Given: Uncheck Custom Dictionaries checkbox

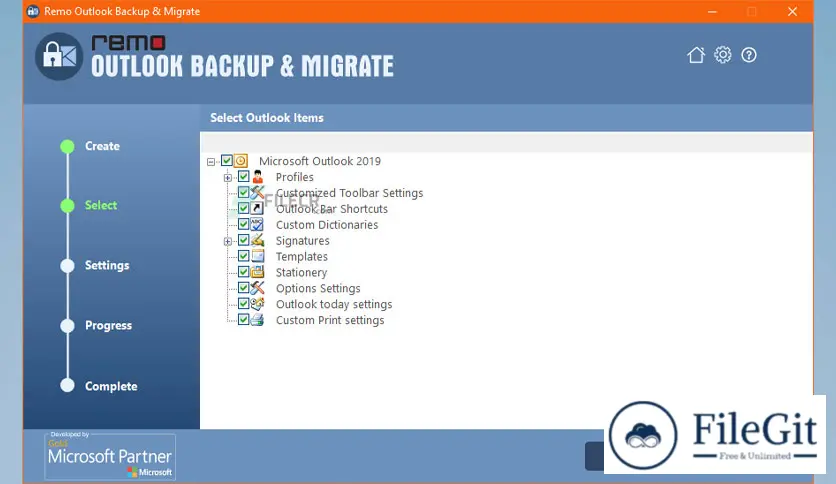Looking at the screenshot, I should pyautogui.click(x=243, y=224).
